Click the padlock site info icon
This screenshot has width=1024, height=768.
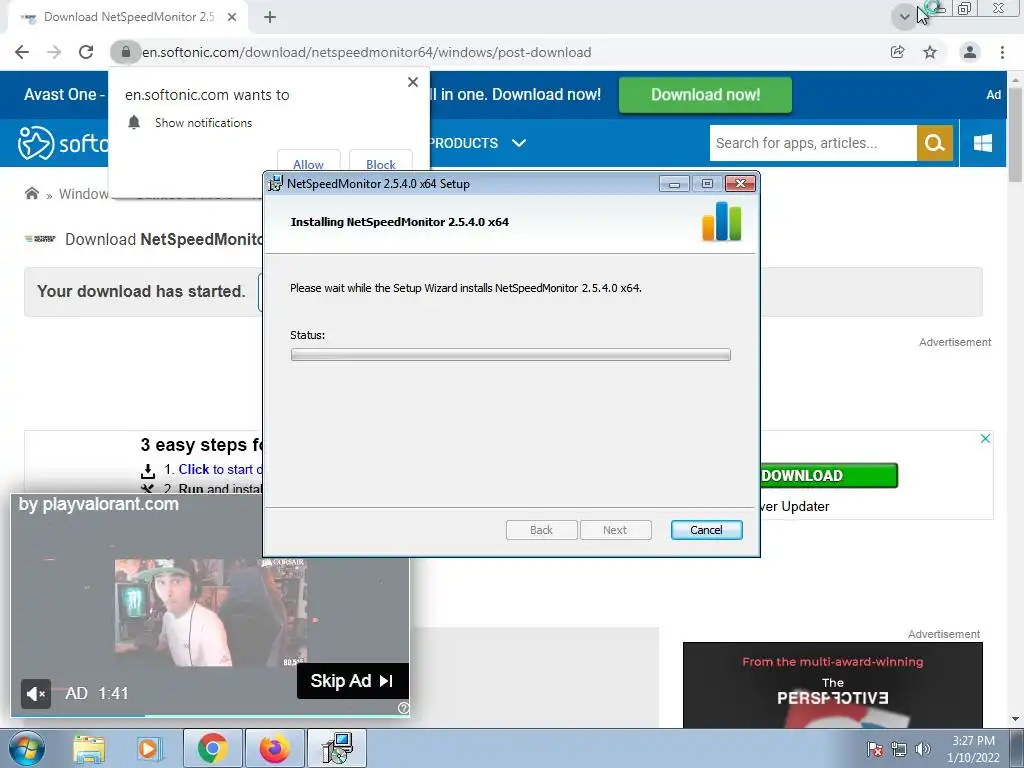125,52
